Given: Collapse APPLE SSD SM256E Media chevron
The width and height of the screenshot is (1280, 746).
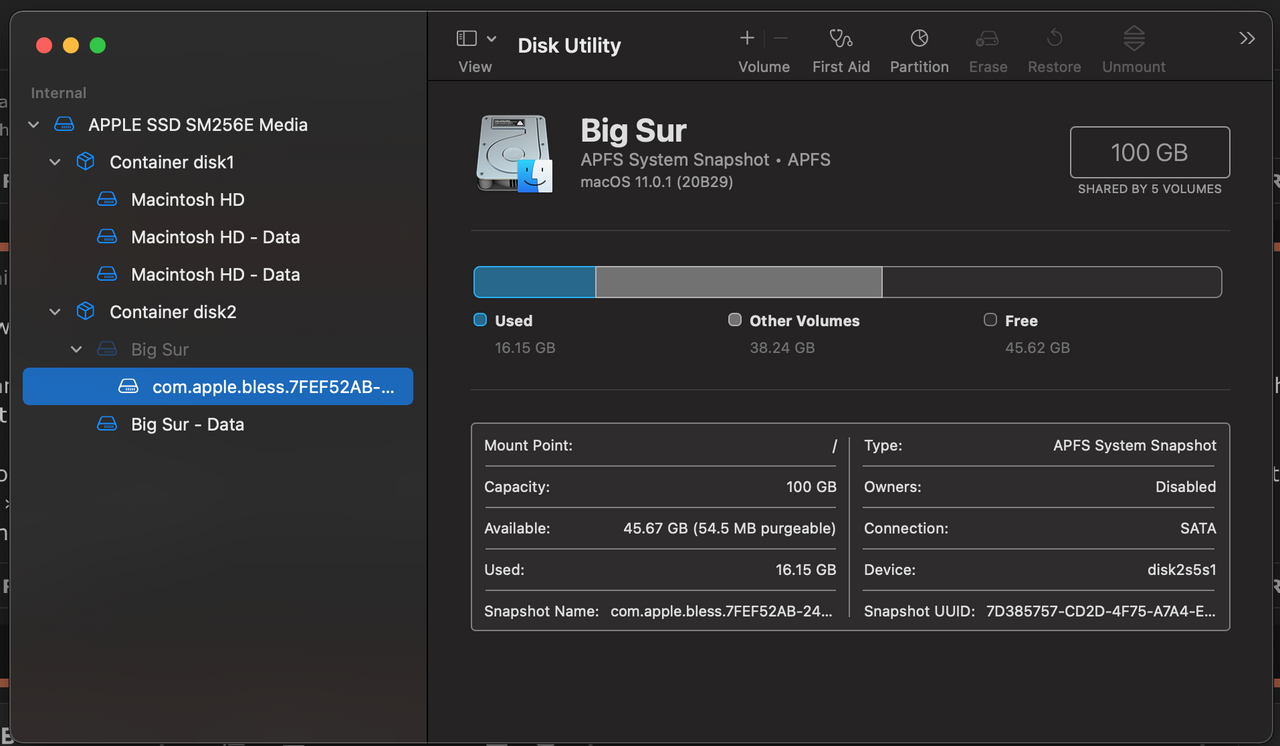Looking at the screenshot, I should 34,125.
